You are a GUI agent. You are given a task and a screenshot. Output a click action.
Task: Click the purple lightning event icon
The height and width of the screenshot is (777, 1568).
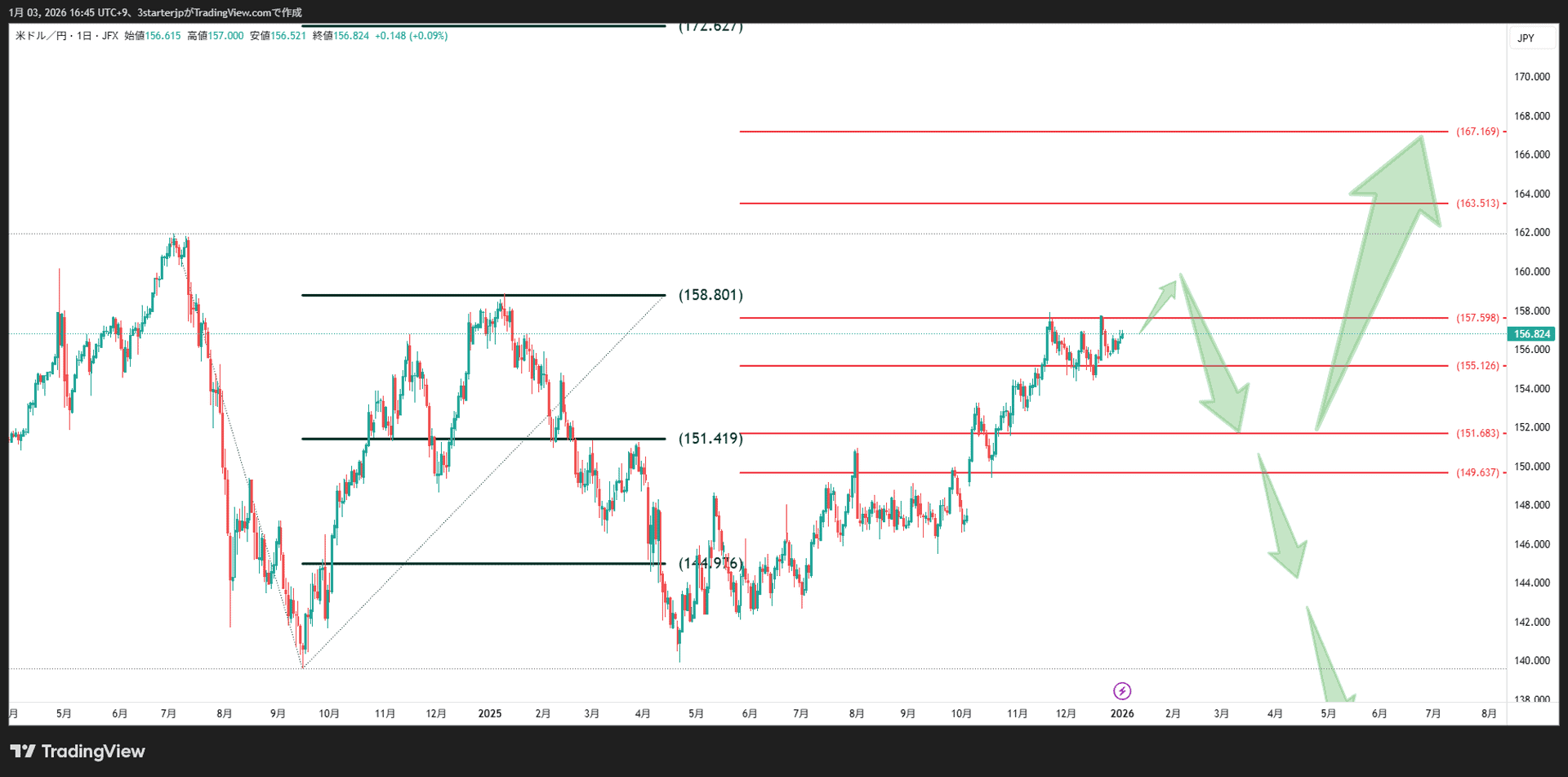tap(1122, 691)
